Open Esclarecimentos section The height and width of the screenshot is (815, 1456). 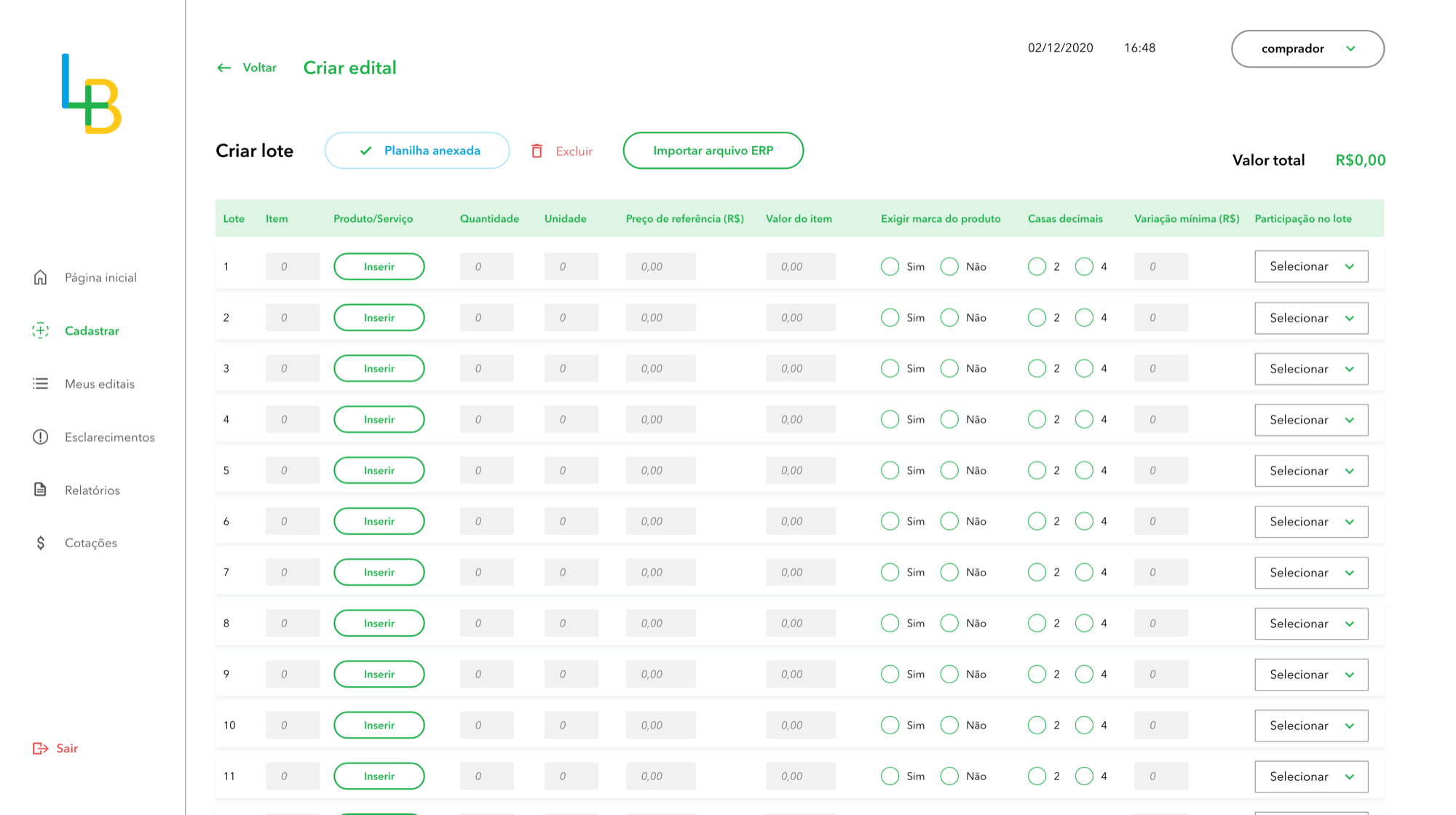coord(110,437)
